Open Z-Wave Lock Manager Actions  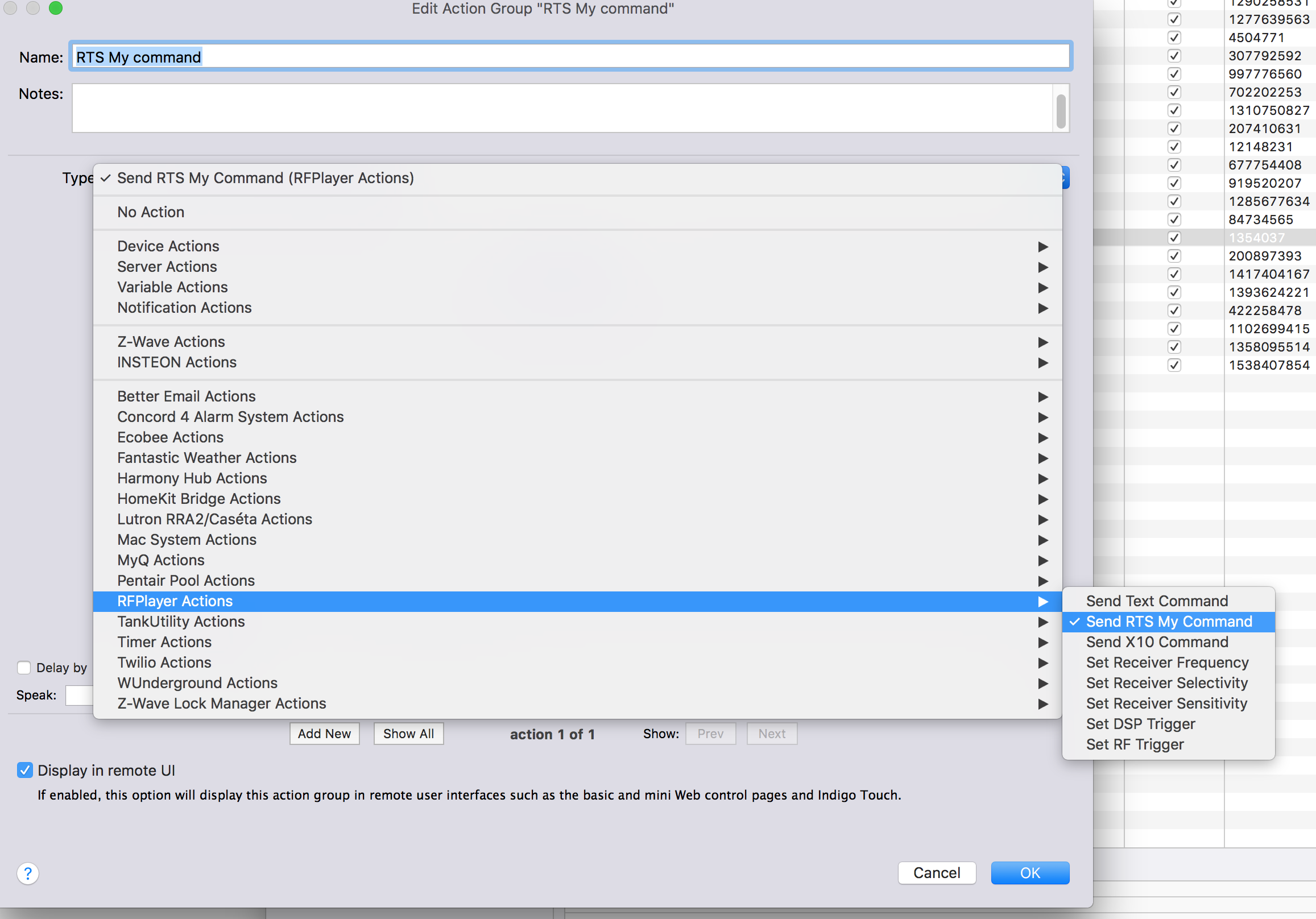pos(578,703)
